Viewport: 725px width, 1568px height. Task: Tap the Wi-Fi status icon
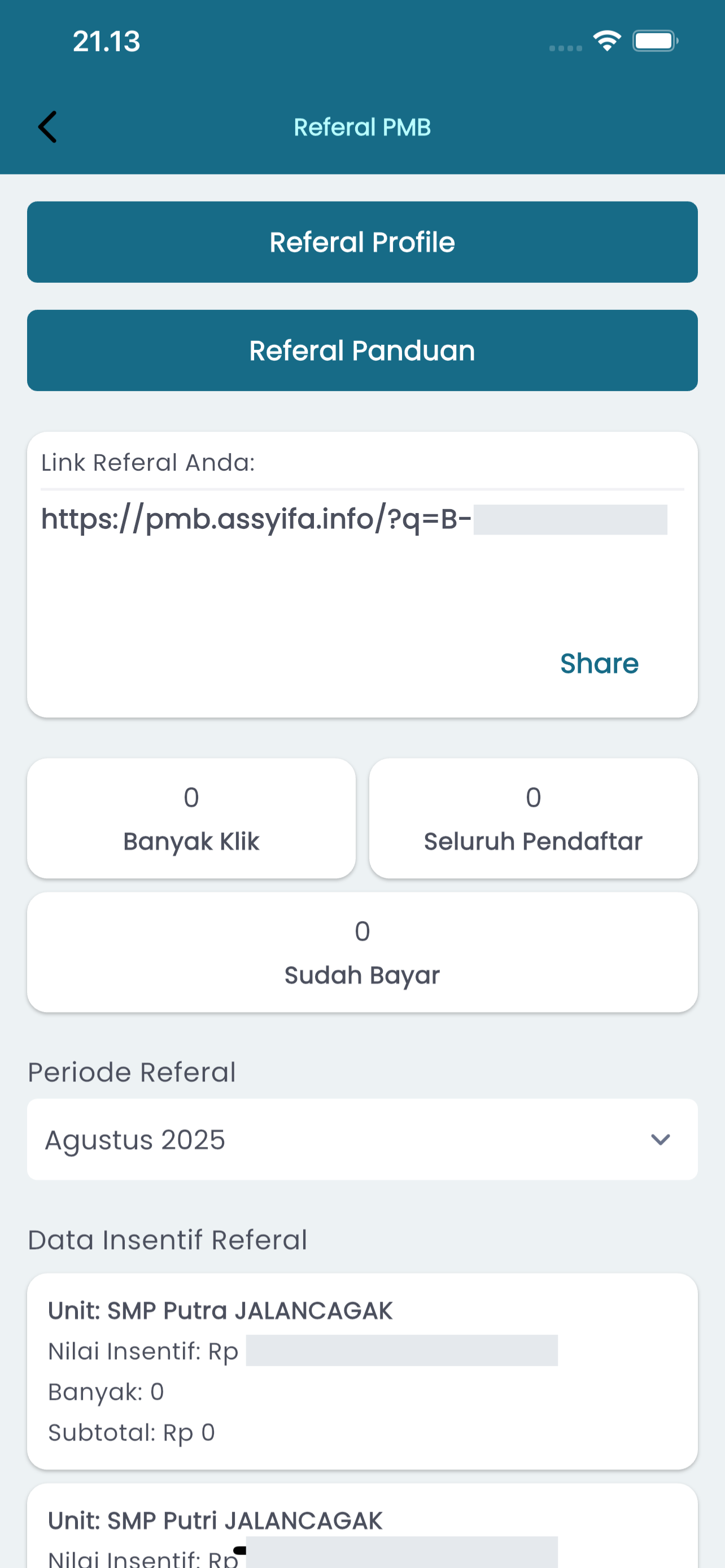607,41
